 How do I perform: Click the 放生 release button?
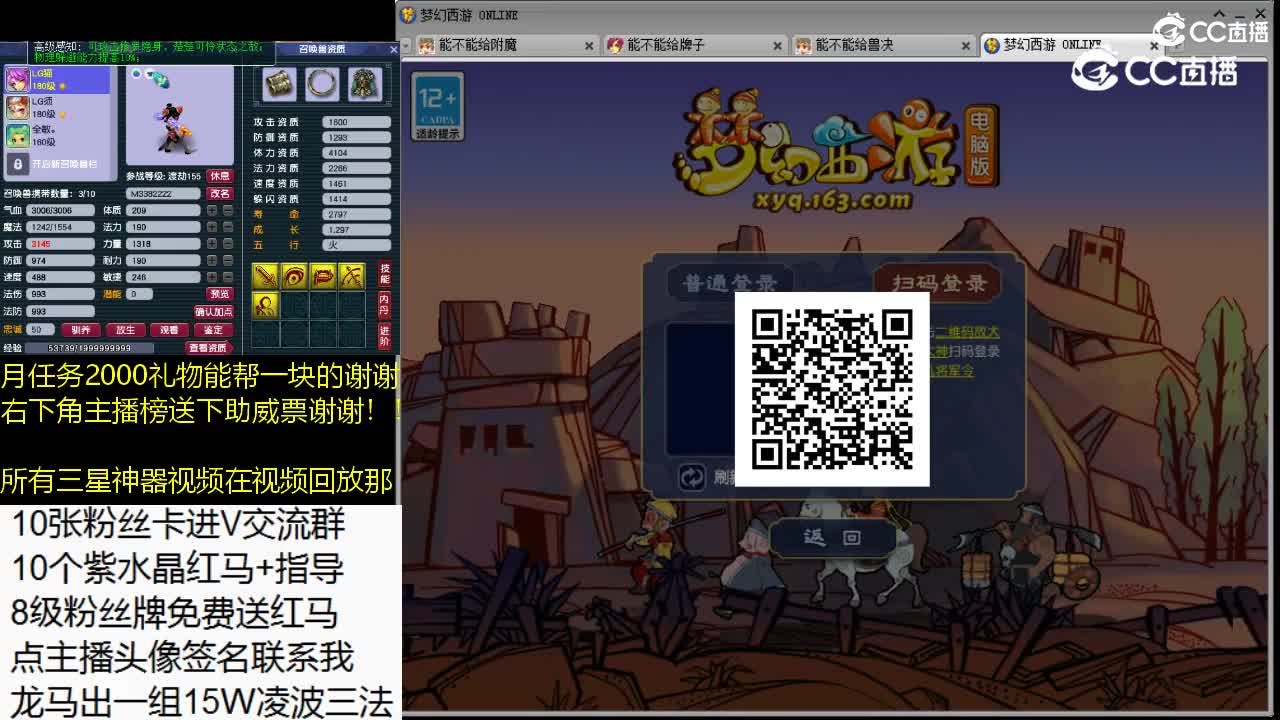click(x=125, y=329)
